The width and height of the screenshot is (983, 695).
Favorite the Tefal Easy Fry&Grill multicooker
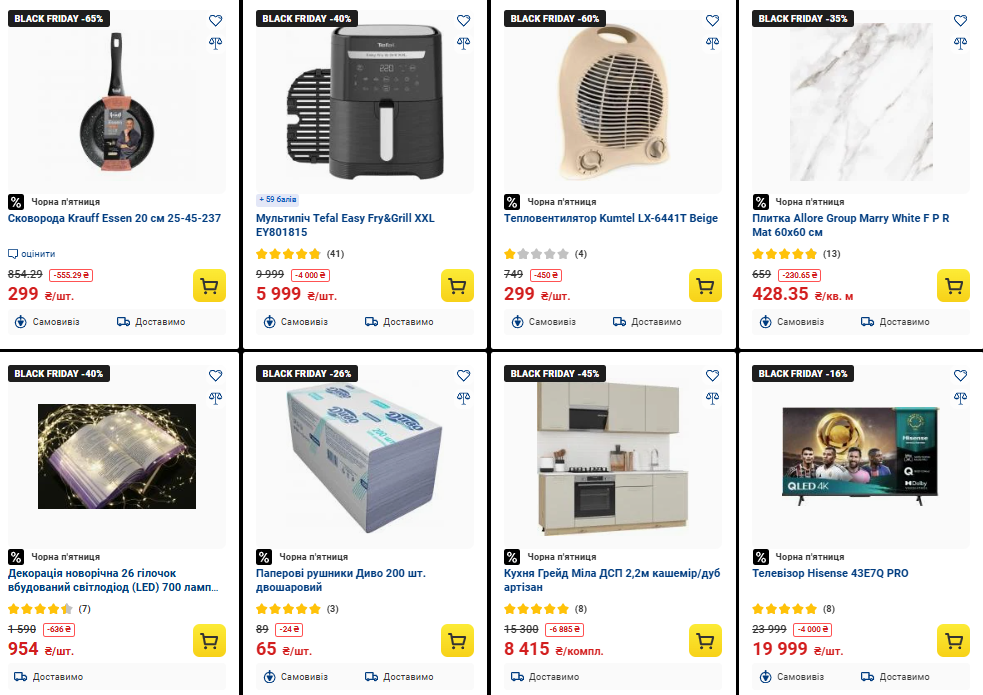point(463,21)
